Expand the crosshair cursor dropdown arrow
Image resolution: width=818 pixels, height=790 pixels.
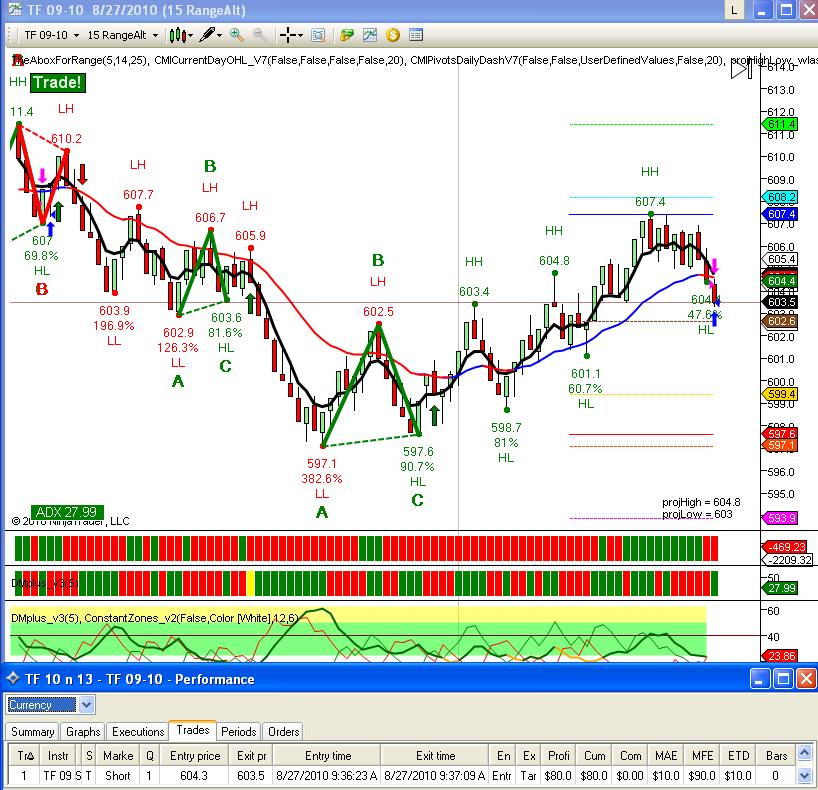(300, 35)
